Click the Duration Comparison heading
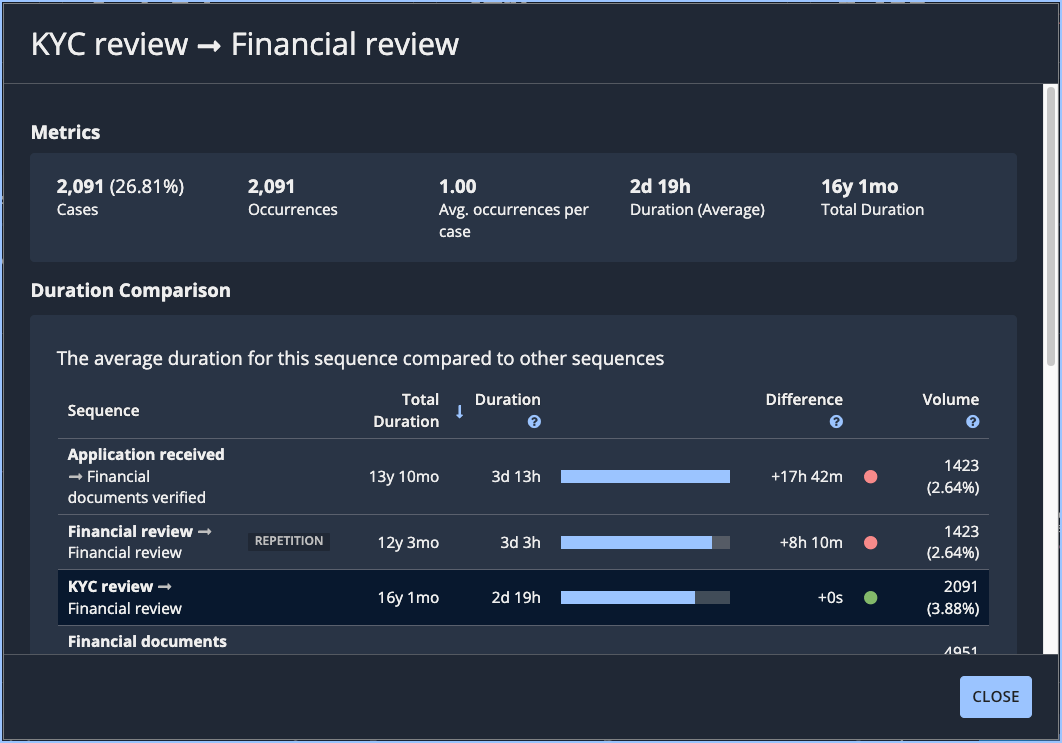Screen dimensions: 1062x743 point(131,290)
